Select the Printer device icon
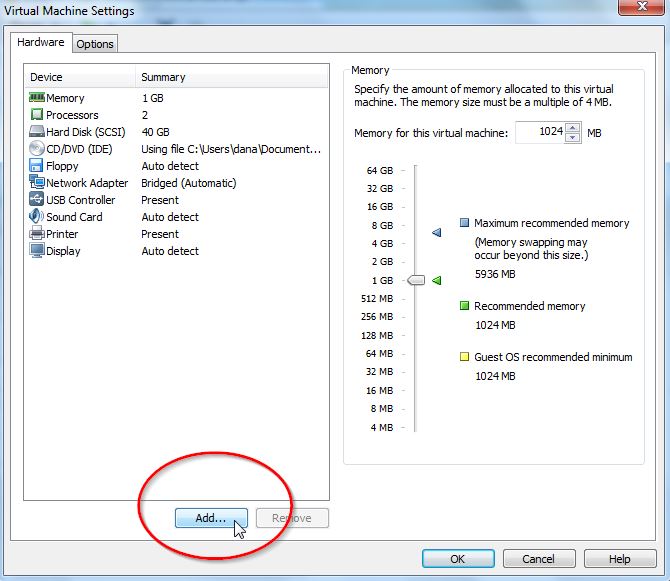670x581 pixels. [x=37, y=233]
